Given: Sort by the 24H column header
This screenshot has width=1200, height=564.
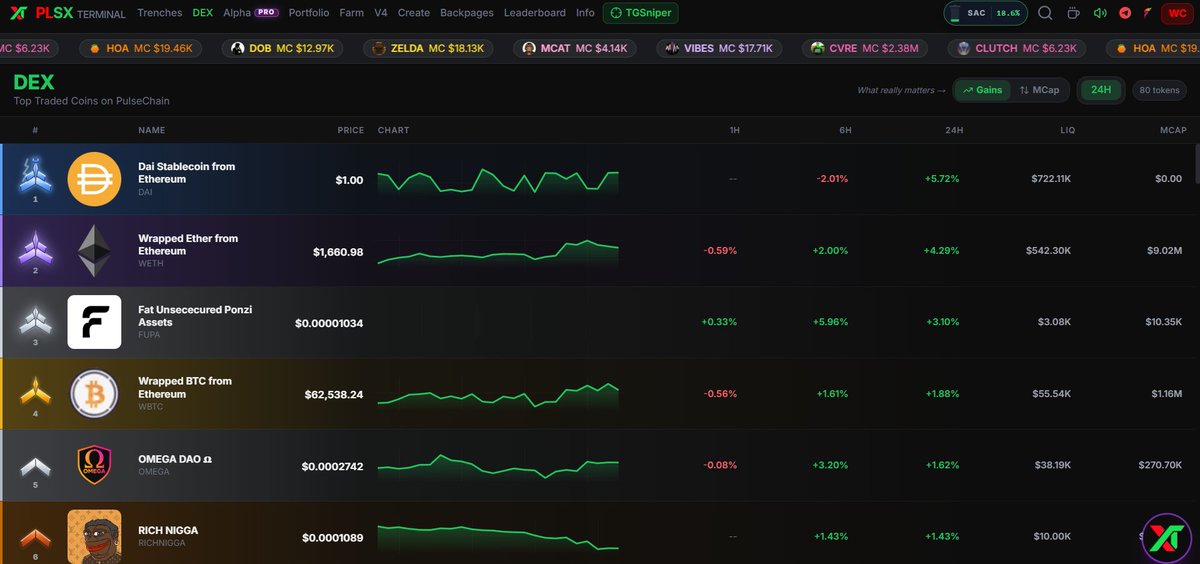Looking at the screenshot, I should (x=953, y=130).
